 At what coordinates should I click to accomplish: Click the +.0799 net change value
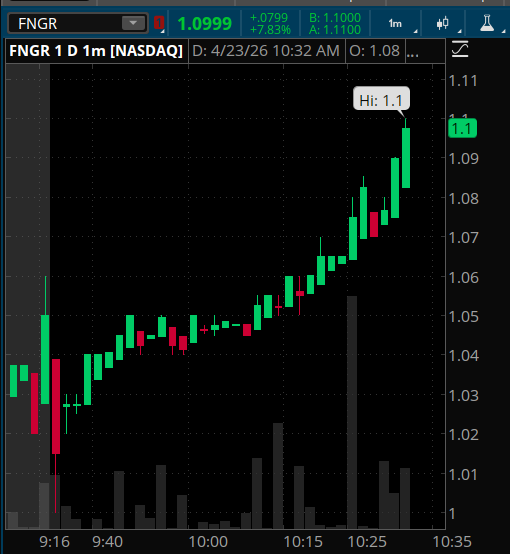tap(269, 18)
